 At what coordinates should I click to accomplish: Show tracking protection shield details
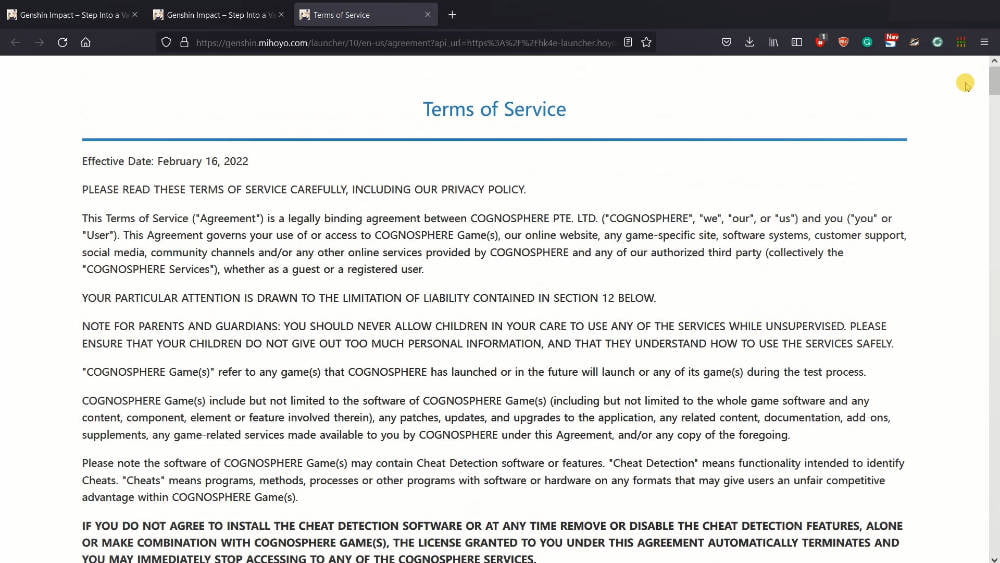[166, 42]
